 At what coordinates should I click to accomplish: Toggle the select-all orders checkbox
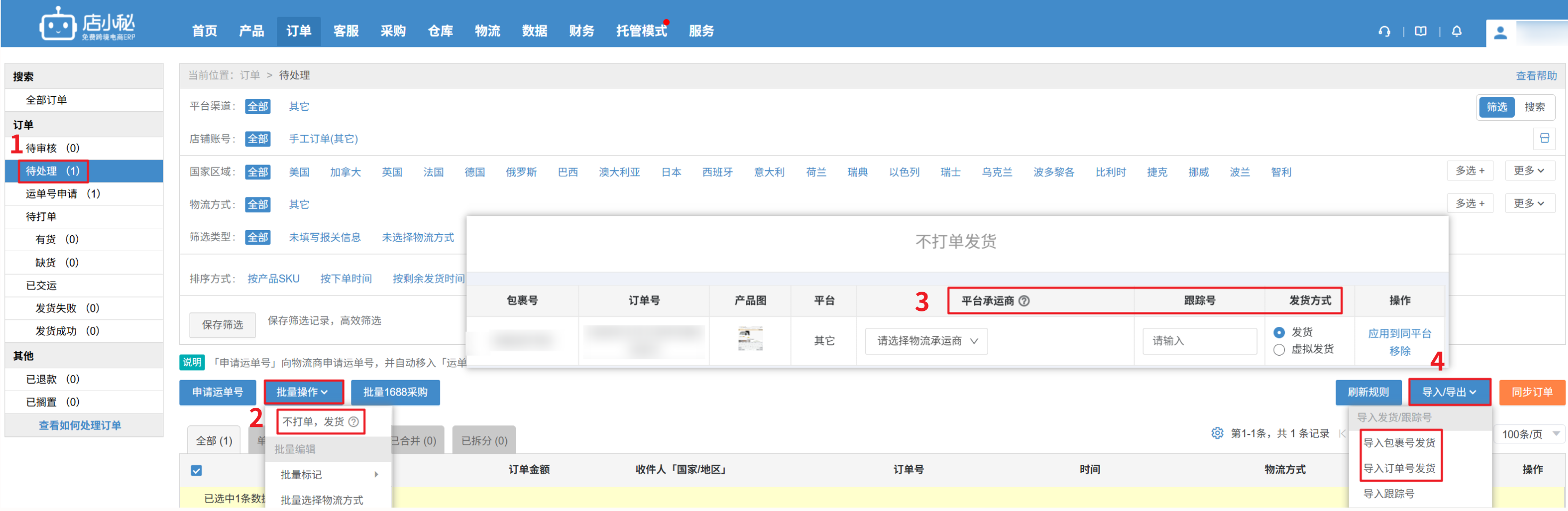(x=196, y=470)
